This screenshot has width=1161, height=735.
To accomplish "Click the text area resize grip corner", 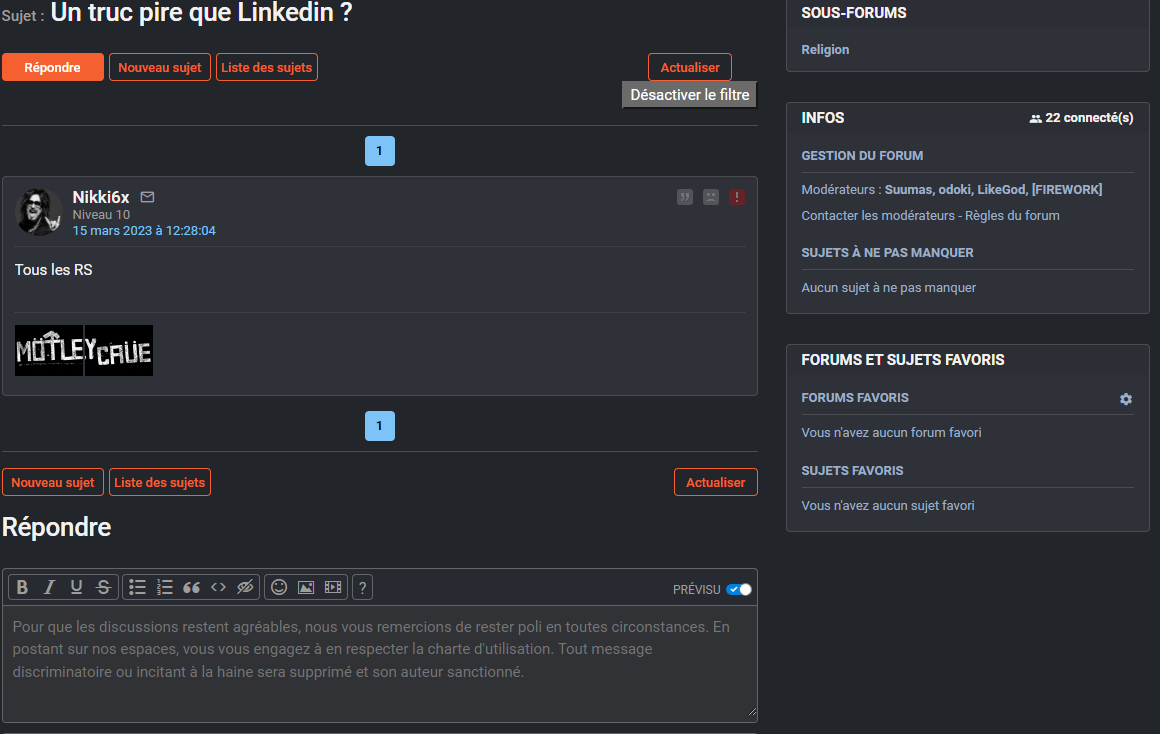I will 752,712.
